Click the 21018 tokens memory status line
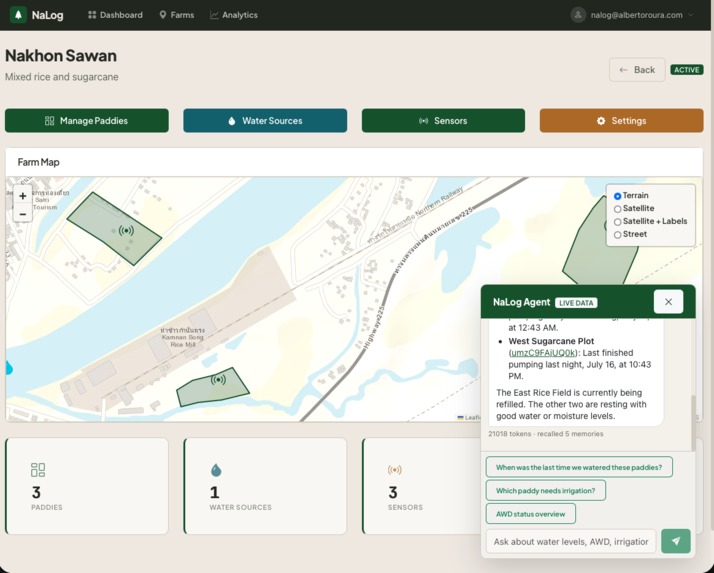This screenshot has width=714, height=573. (x=546, y=434)
